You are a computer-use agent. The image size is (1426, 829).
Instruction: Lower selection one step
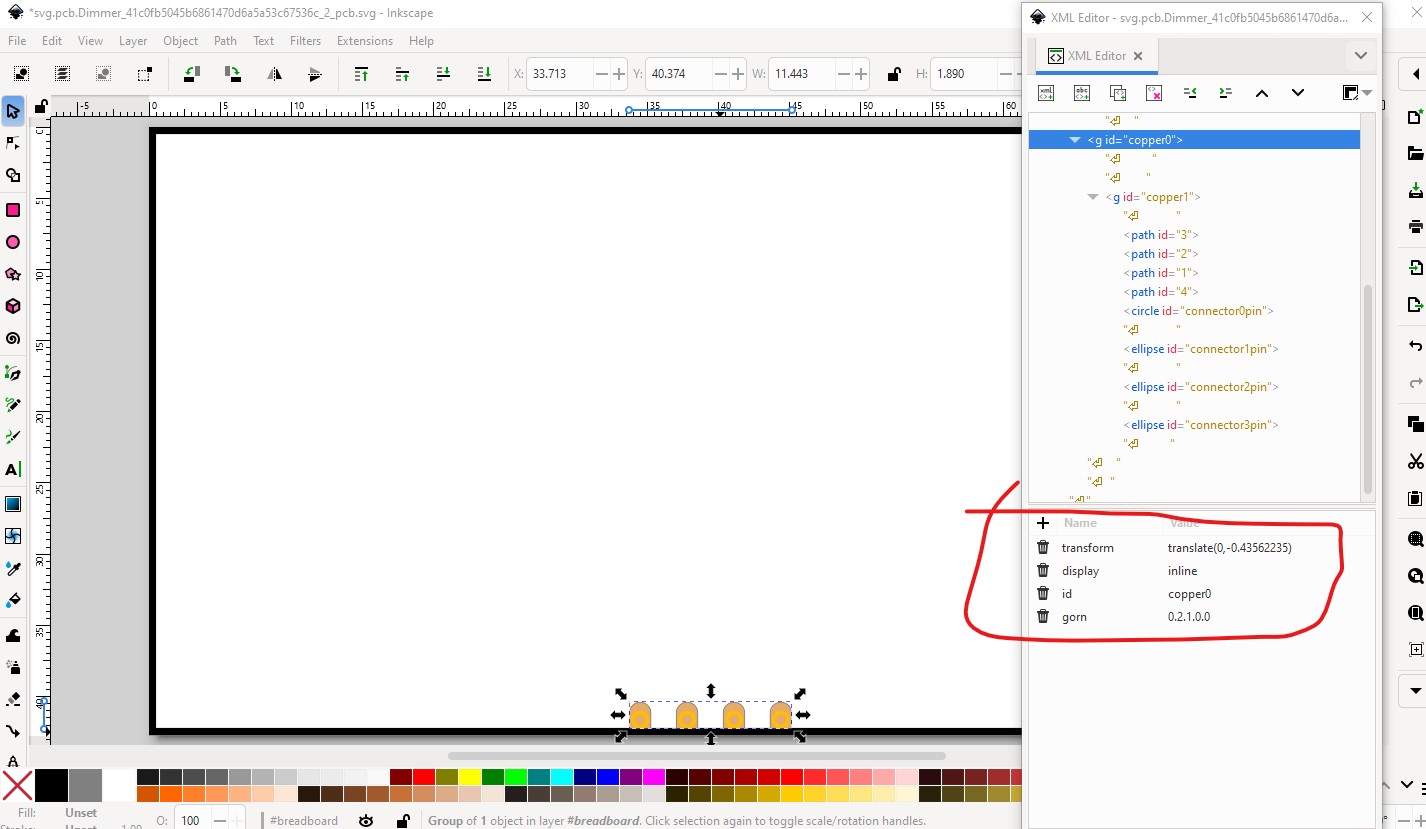443,74
